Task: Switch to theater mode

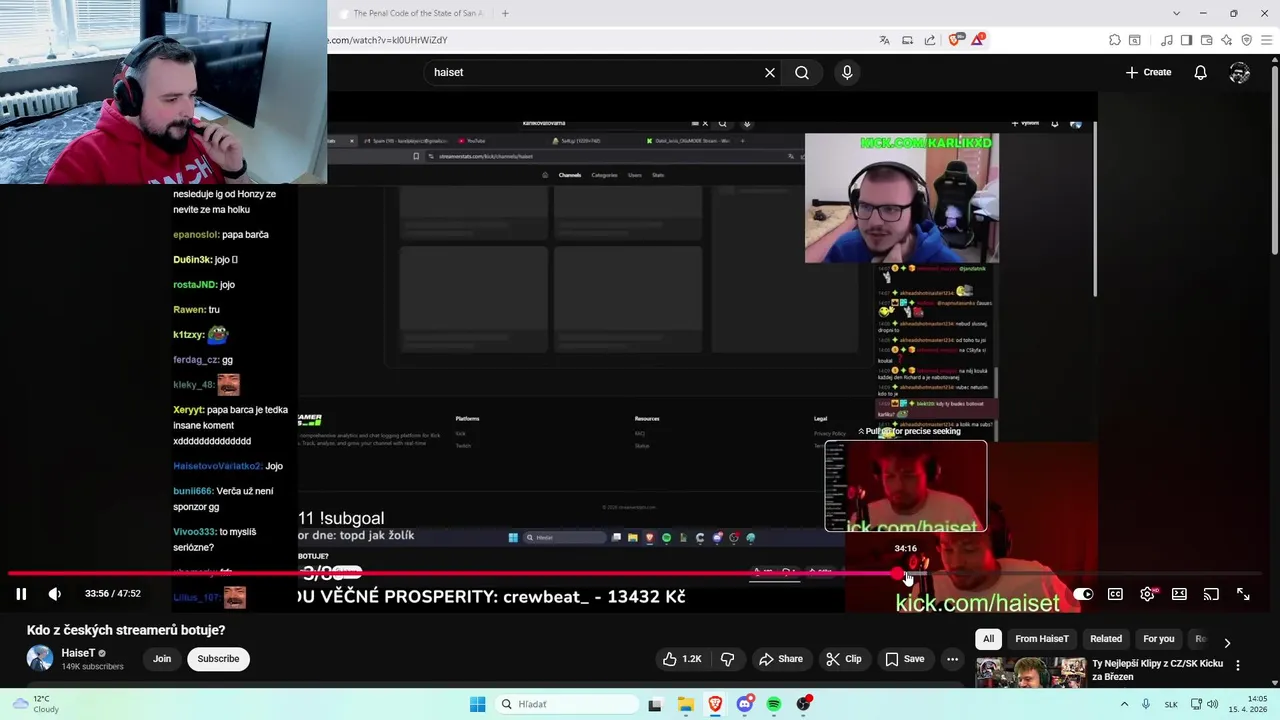Action: tap(1179, 594)
